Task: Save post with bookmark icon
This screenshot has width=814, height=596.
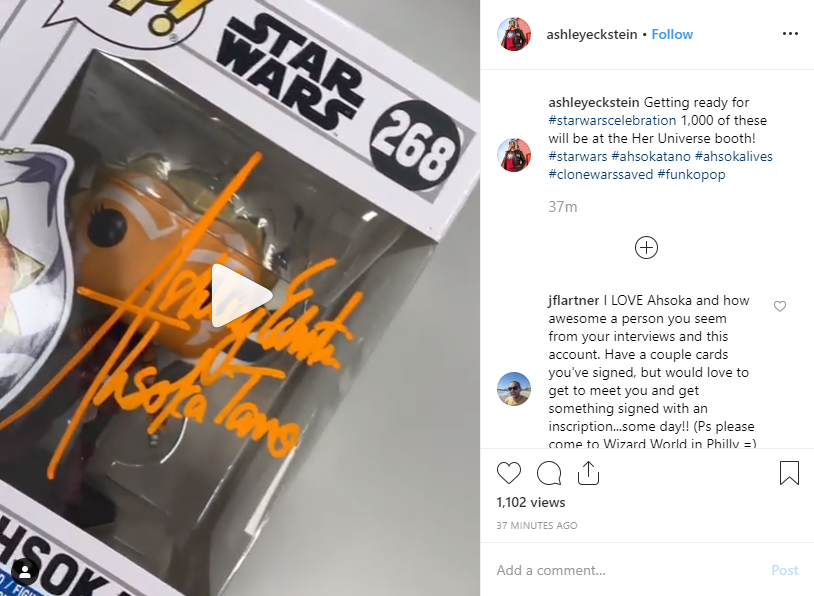Action: tap(789, 473)
